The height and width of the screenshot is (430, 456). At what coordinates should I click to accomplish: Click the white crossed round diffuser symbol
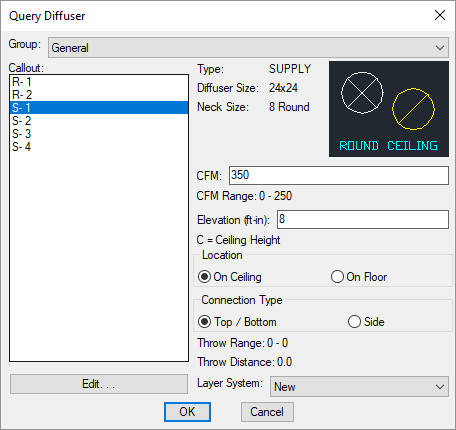point(362,93)
